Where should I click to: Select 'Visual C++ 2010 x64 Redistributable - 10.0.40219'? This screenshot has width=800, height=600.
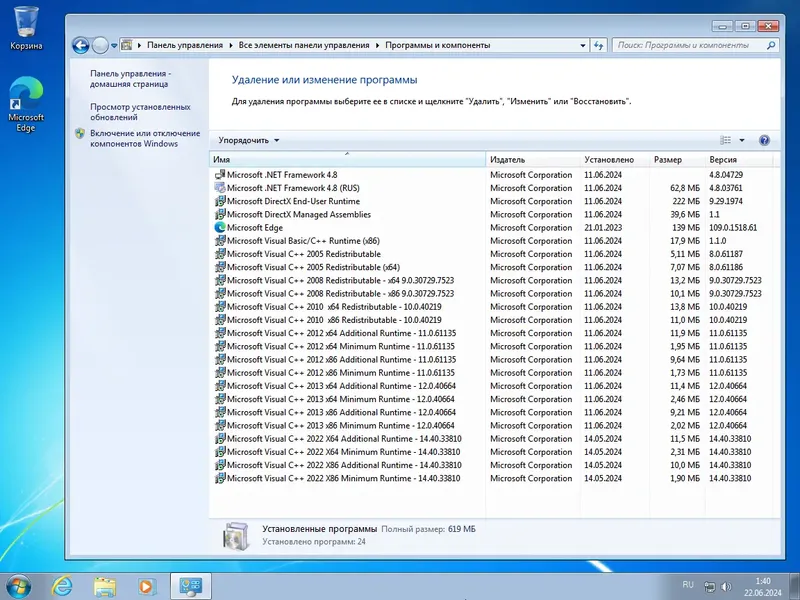coord(334,307)
